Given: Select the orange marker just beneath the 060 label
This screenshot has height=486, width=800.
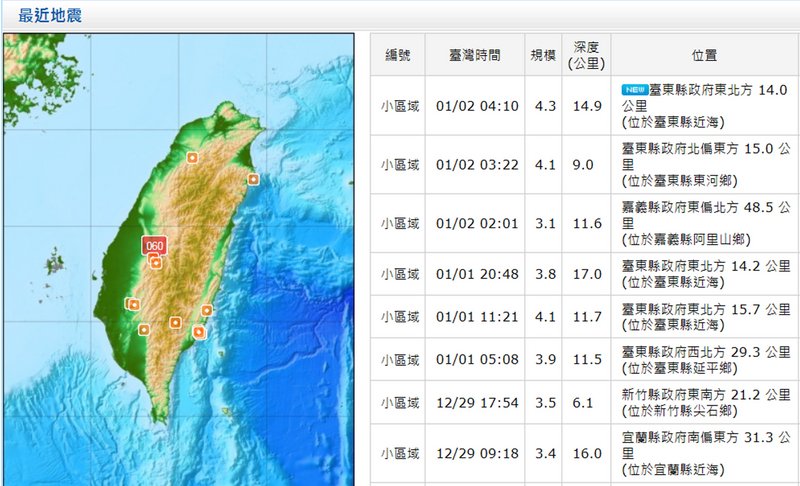Looking at the screenshot, I should coord(156,263).
